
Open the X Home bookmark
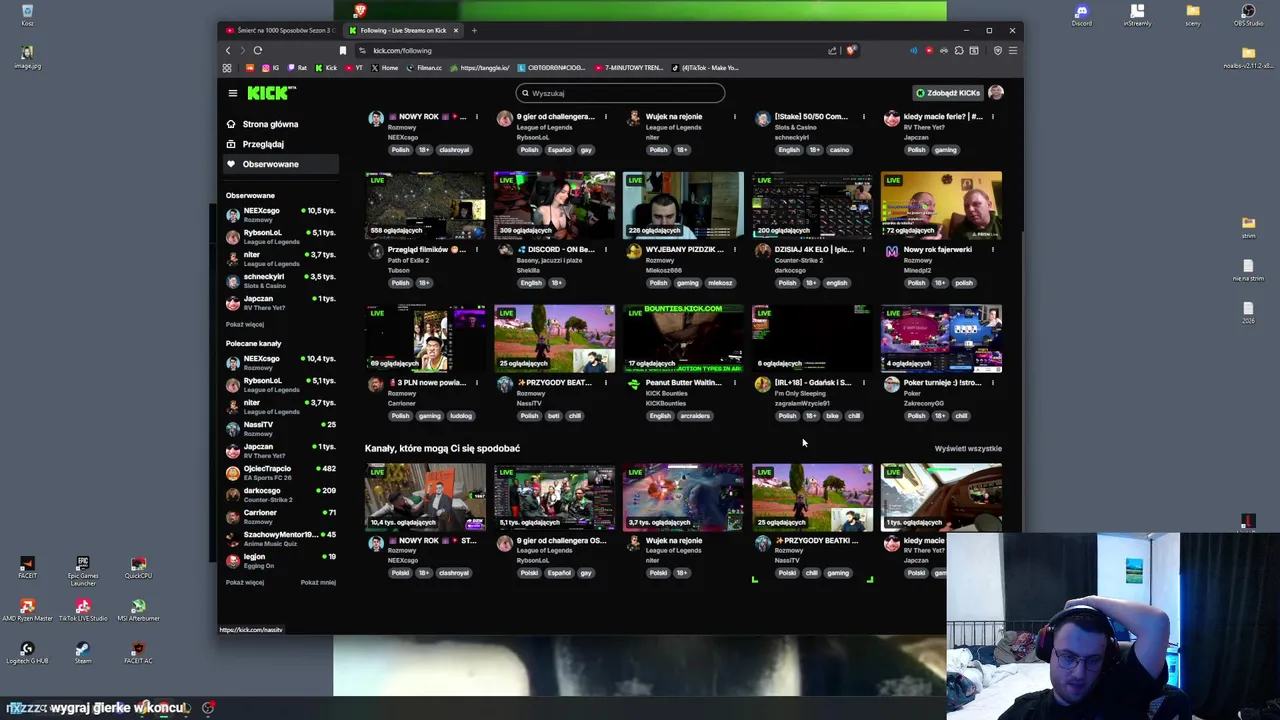pyautogui.click(x=385, y=68)
